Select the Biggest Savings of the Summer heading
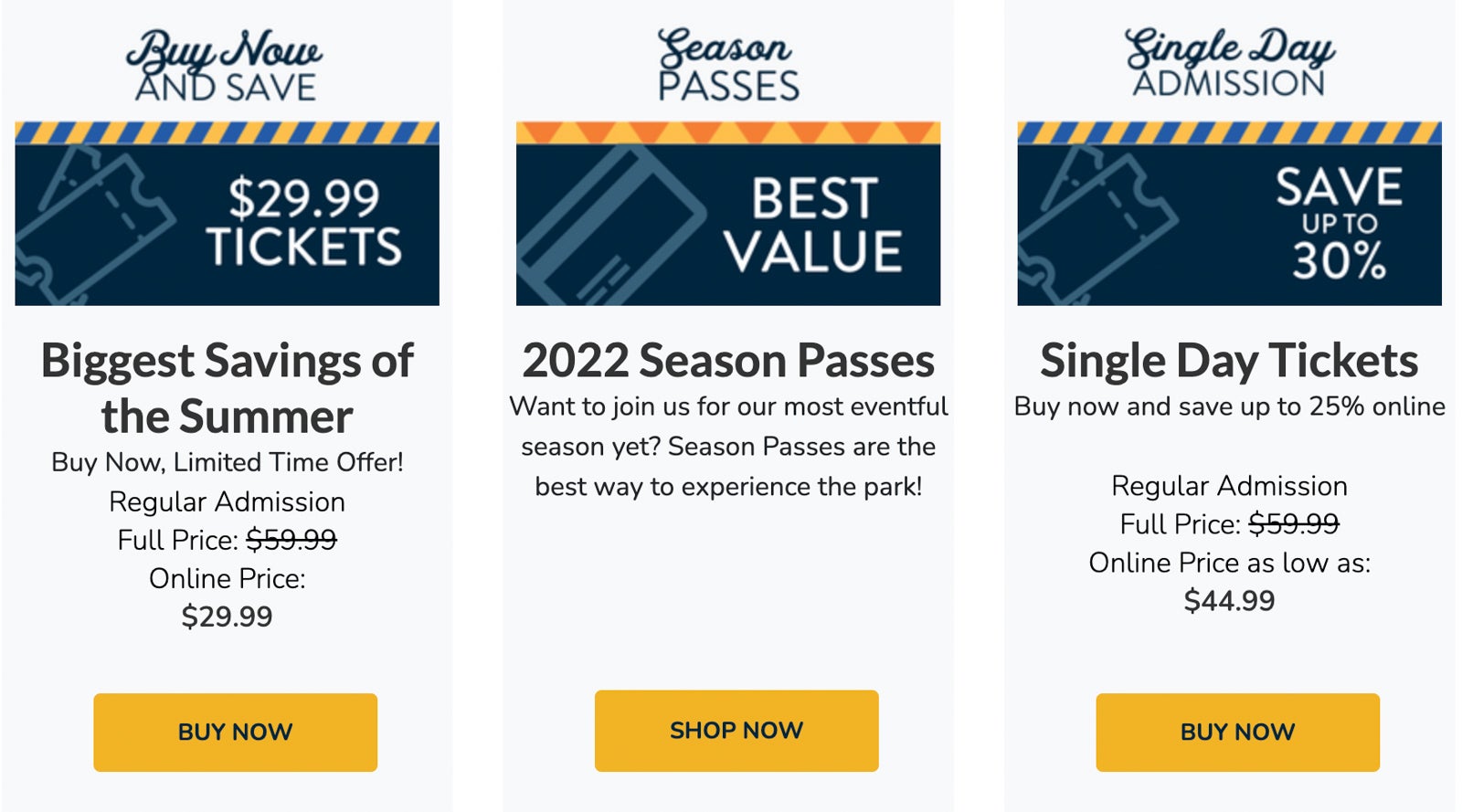1462x812 pixels. 227,388
